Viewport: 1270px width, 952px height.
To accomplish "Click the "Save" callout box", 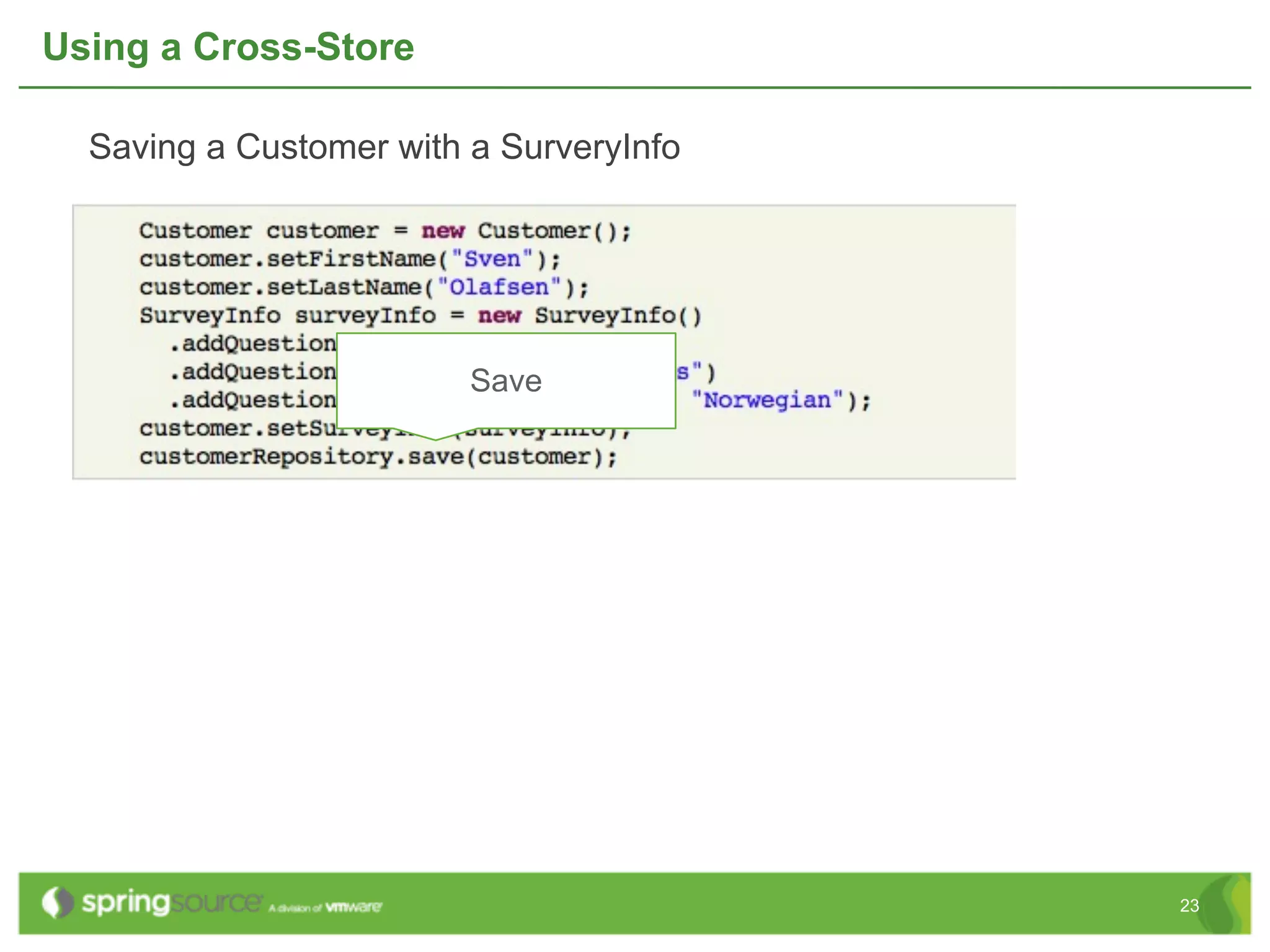I will 506,381.
